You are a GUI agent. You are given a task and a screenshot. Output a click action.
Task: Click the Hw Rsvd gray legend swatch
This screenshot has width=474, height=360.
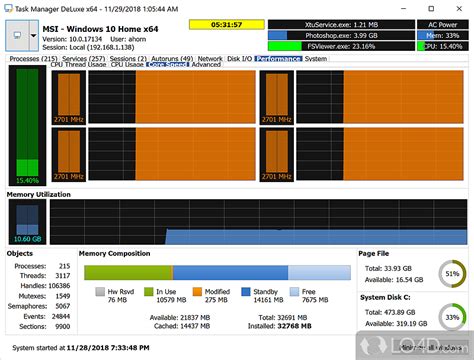pyautogui.click(x=100, y=292)
